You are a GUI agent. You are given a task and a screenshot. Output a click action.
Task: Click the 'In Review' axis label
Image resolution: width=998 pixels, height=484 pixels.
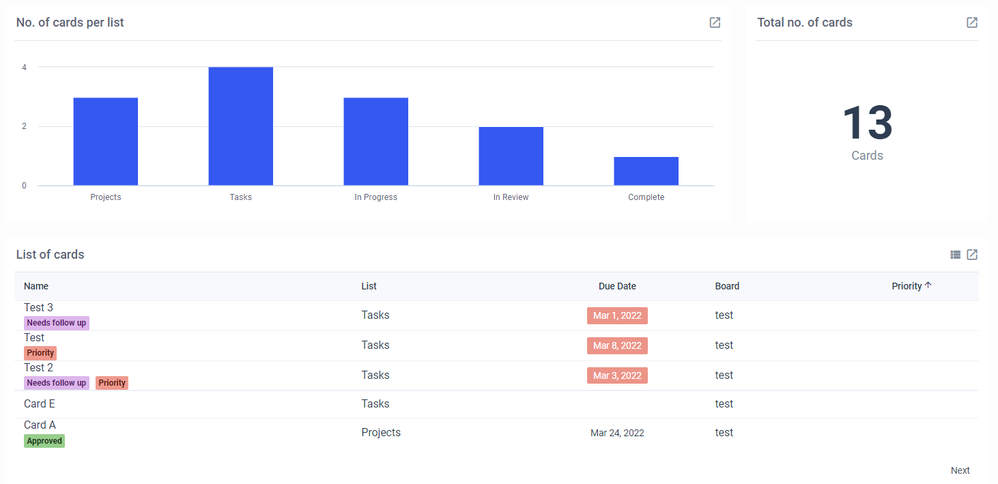511,197
